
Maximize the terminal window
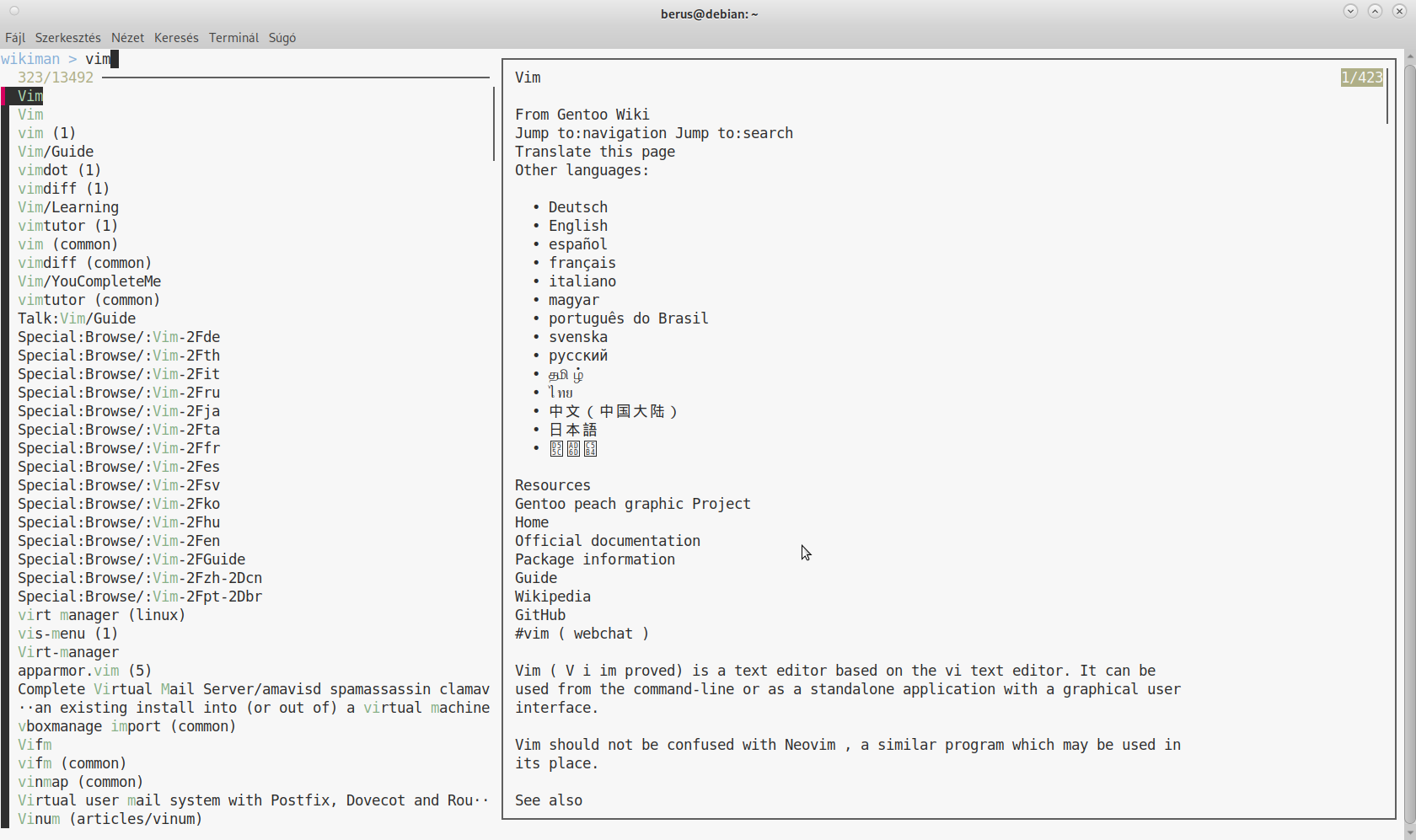(x=1375, y=11)
